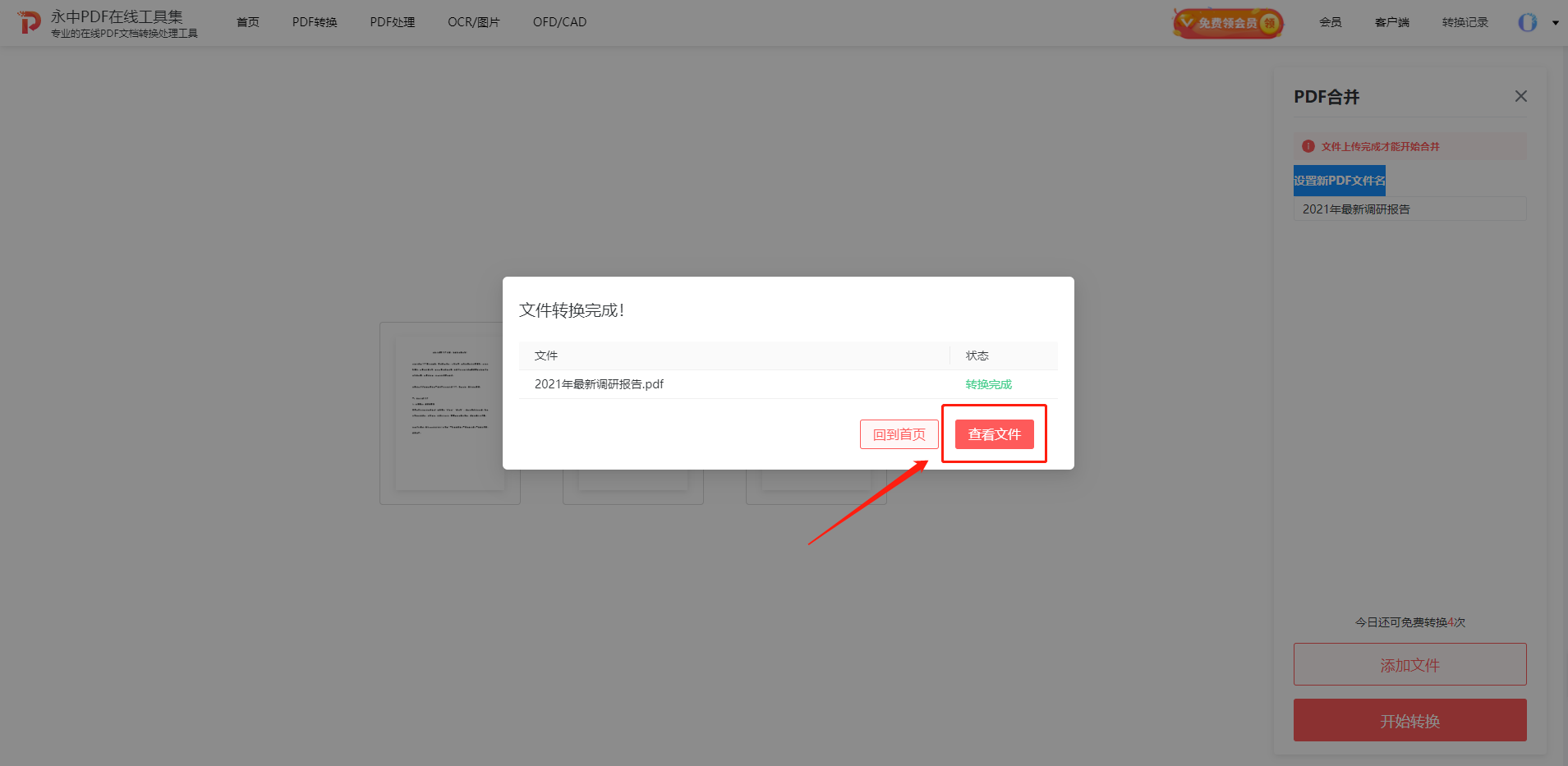Expand the account dropdown arrow
The height and width of the screenshot is (766, 1568).
(1556, 23)
